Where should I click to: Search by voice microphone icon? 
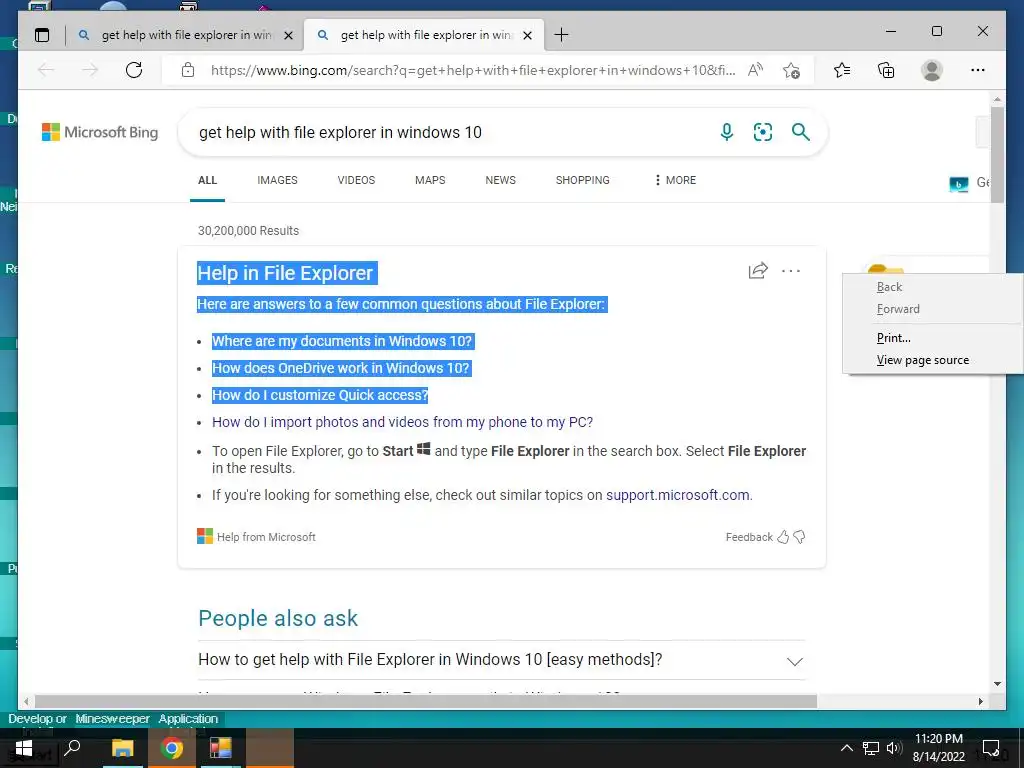[x=727, y=133]
